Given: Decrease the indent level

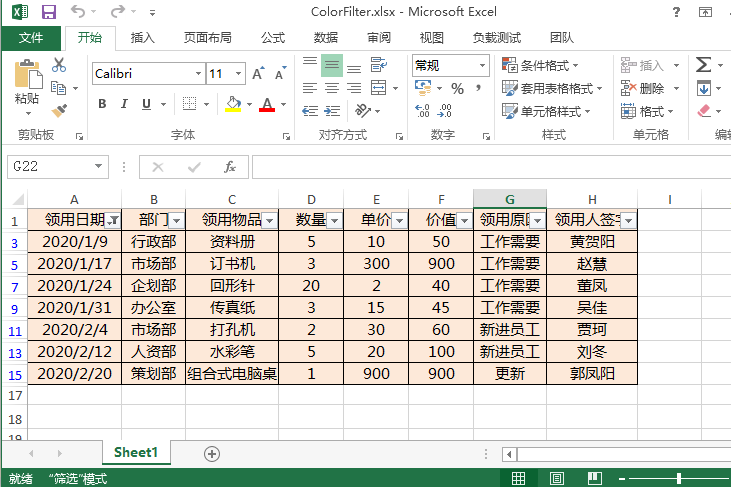Looking at the screenshot, I should [x=310, y=111].
